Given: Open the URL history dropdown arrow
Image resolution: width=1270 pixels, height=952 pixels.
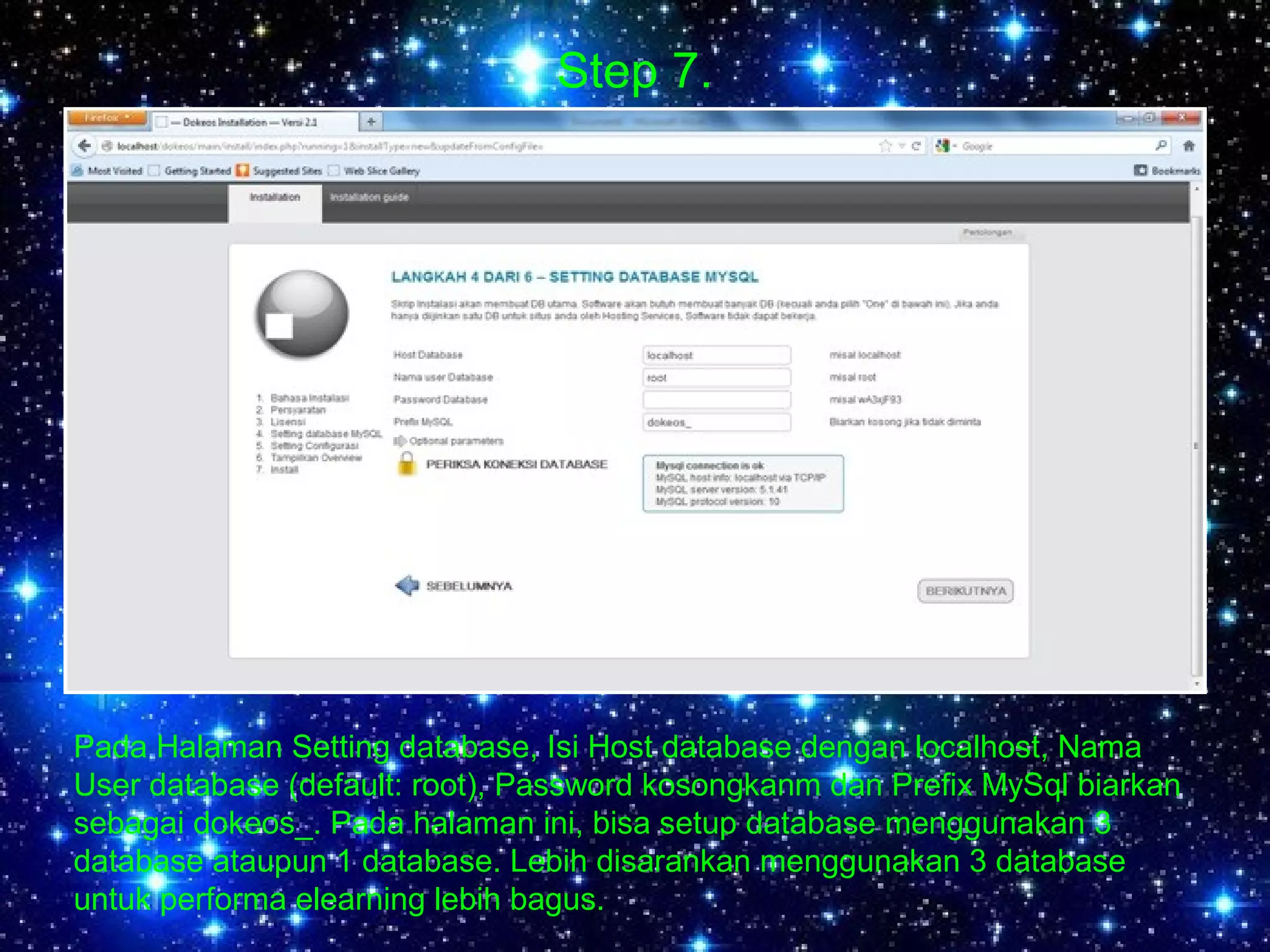Looking at the screenshot, I should coord(902,146).
